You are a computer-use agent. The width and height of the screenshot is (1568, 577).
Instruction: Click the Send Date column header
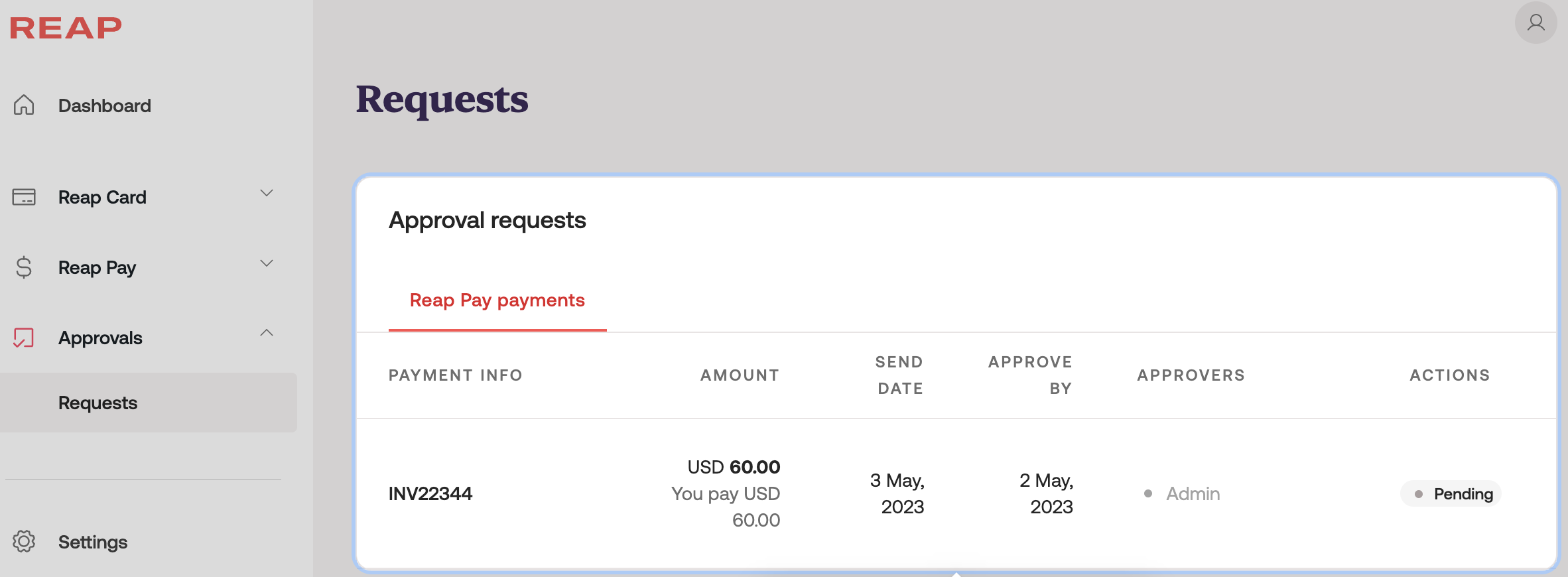pos(899,375)
